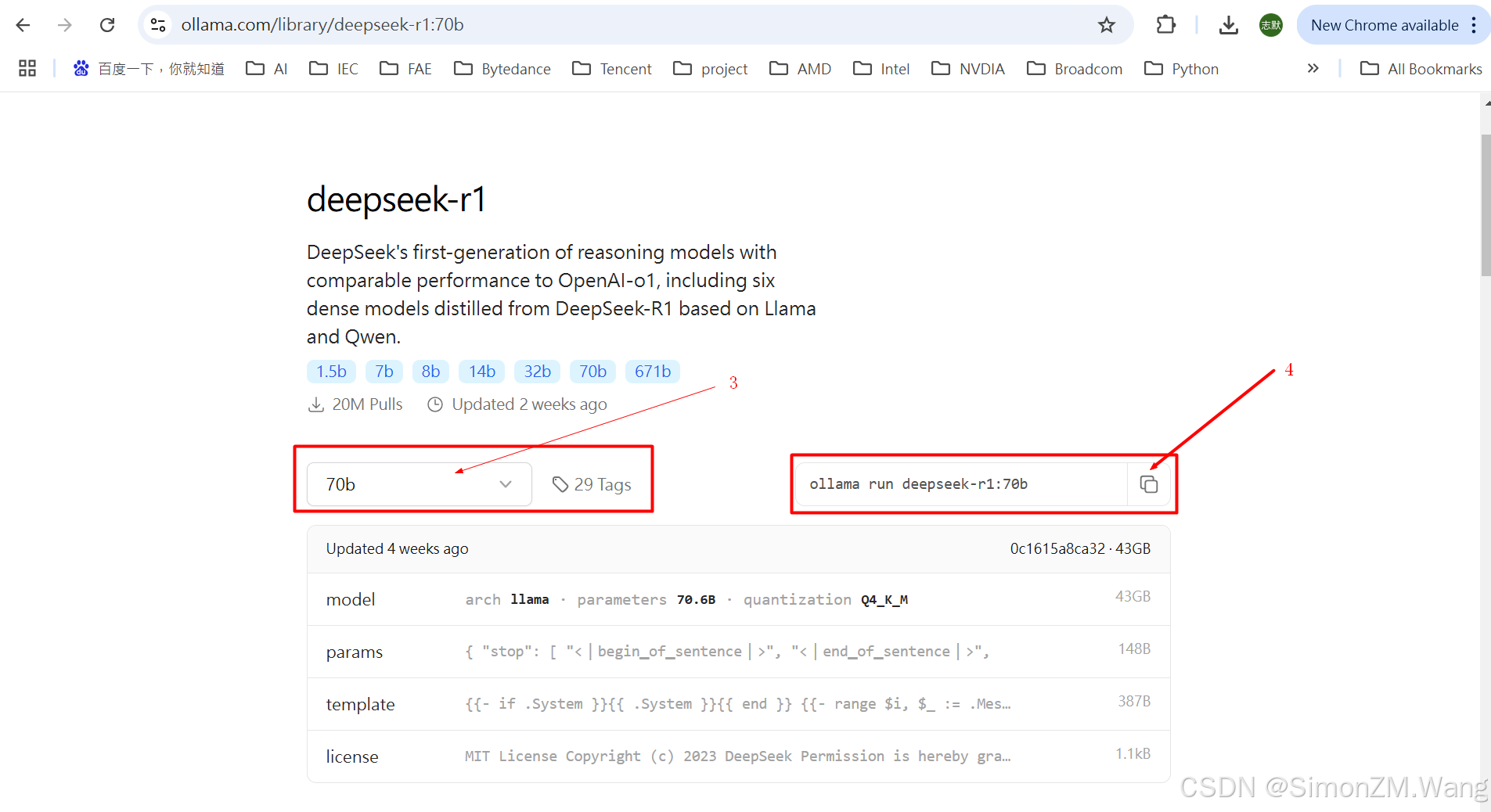Select the 8b model tag
Screen dimensions: 1491x812
coord(431,372)
